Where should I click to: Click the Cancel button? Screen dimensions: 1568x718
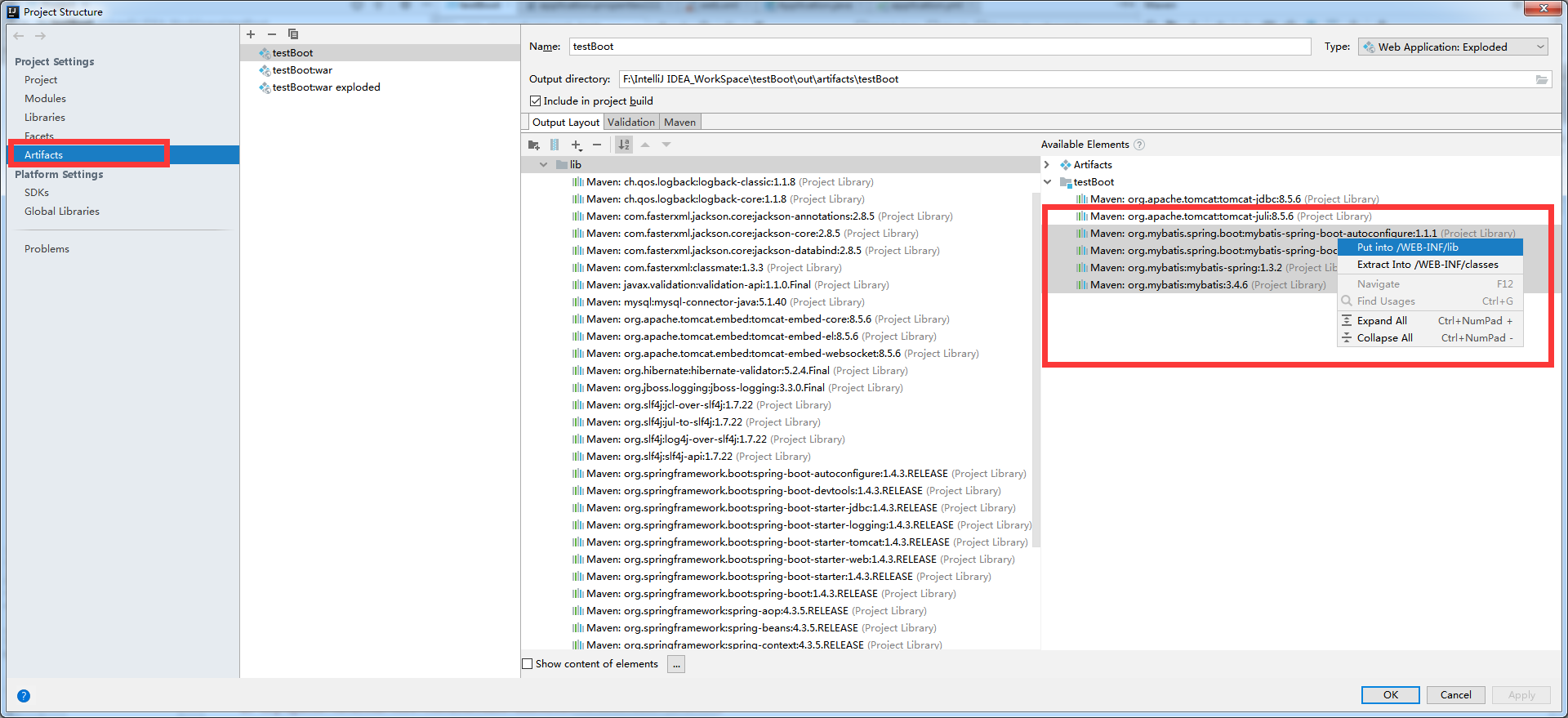pos(1456,695)
